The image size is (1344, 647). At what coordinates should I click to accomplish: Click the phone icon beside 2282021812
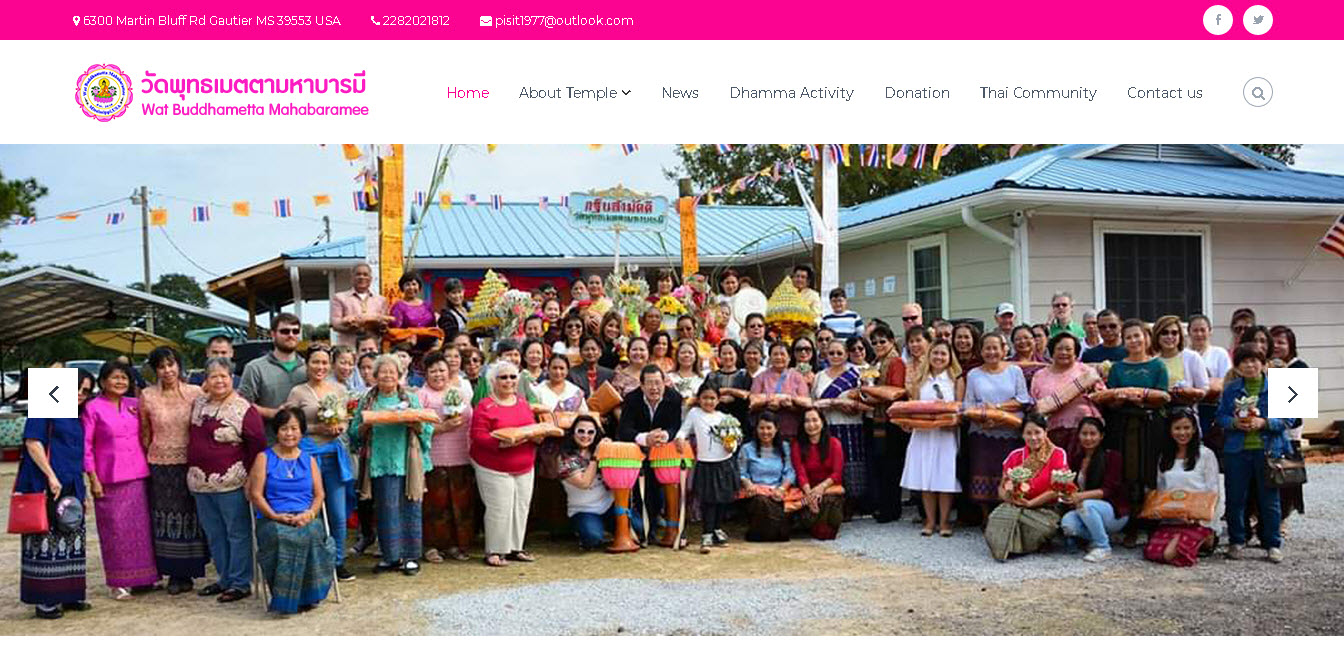[375, 21]
